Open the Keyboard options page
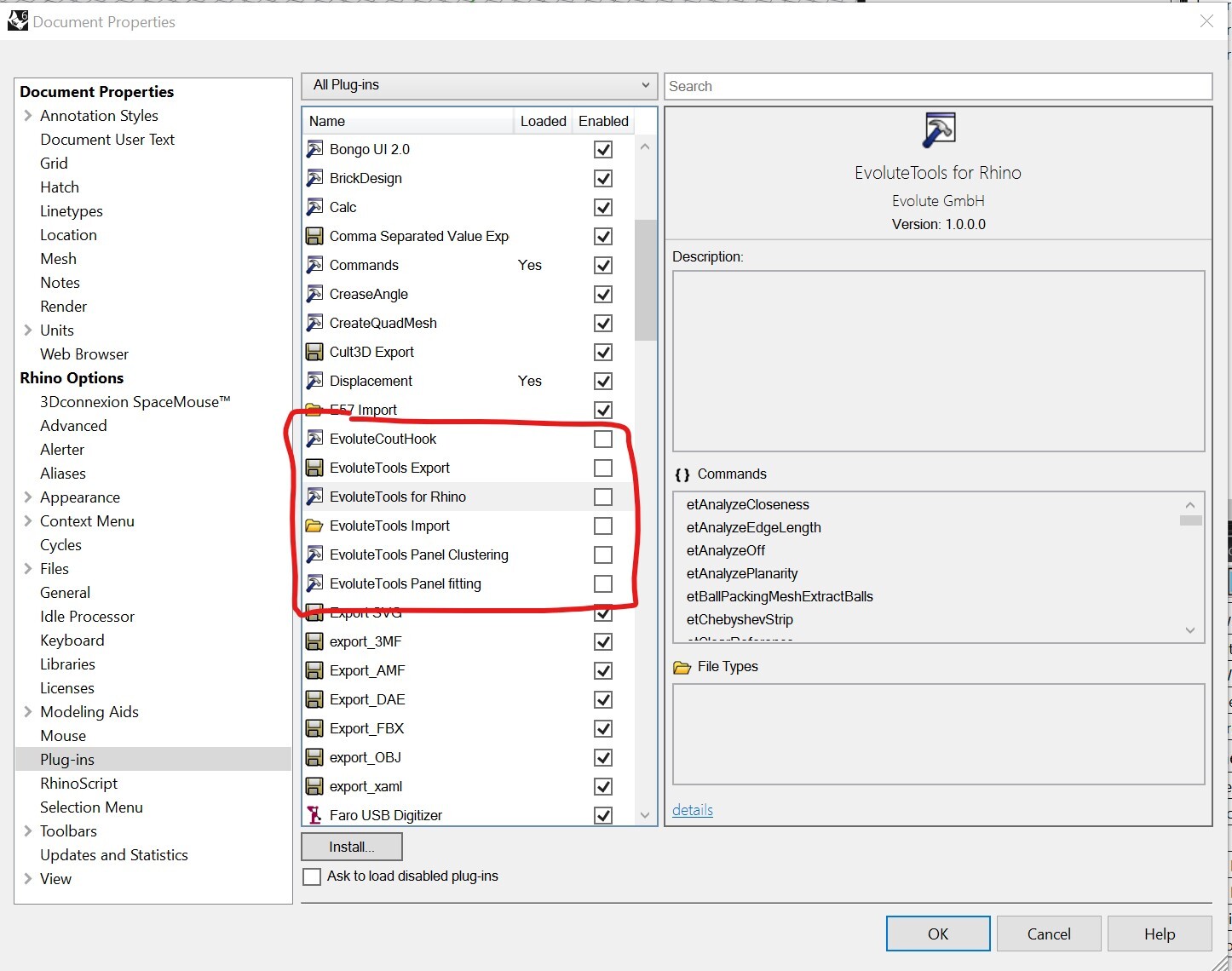Viewport: 1232px width, 971px height. pos(72,640)
